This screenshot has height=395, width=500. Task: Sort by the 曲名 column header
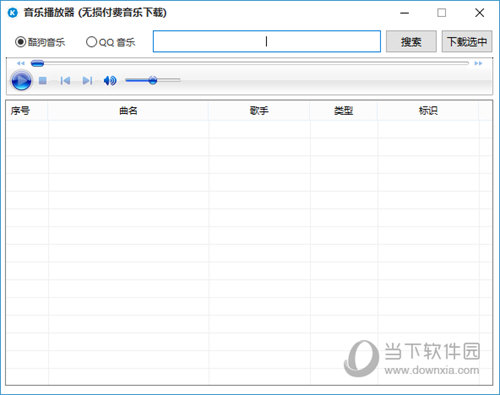[128, 111]
